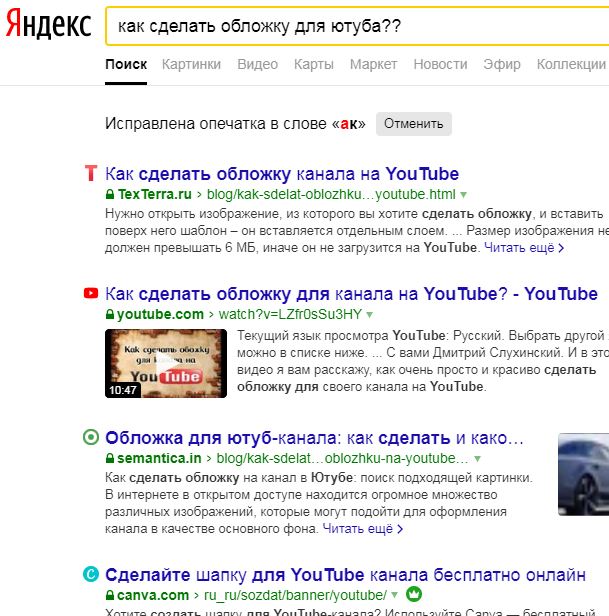Click the blog/kak-sdelat...oblozhku-na-youtube path link
The height and width of the screenshot is (616, 609).
[342, 458]
